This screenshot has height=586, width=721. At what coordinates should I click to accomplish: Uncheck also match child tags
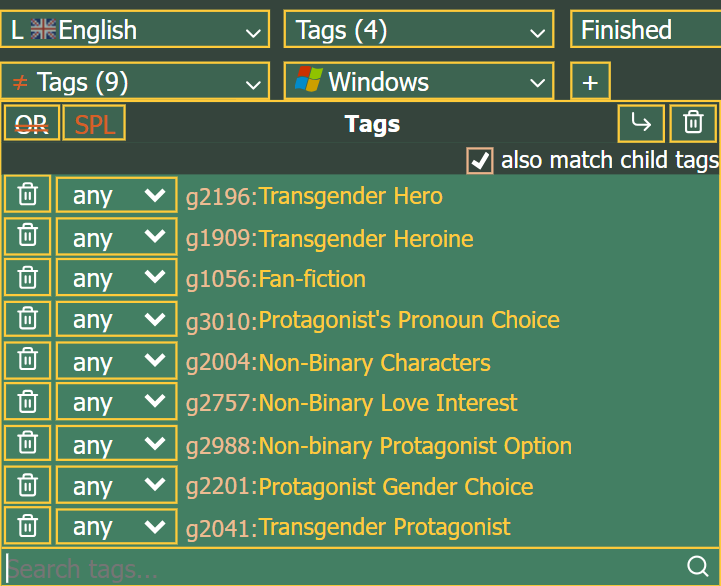481,160
